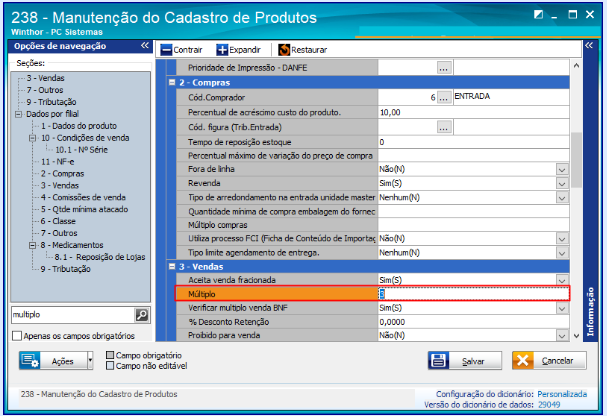Open lookup button for Cód.Comprador

[x=444, y=98]
